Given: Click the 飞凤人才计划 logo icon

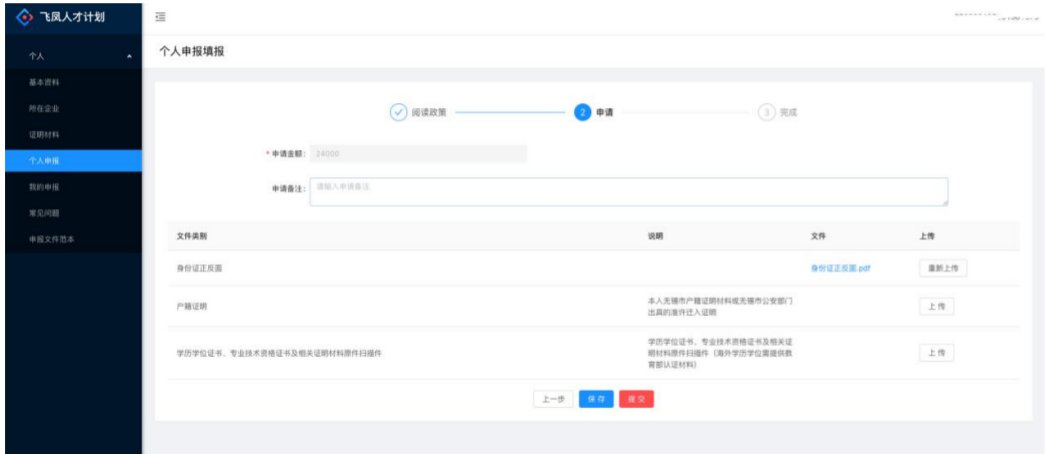Looking at the screenshot, I should click(20, 18).
